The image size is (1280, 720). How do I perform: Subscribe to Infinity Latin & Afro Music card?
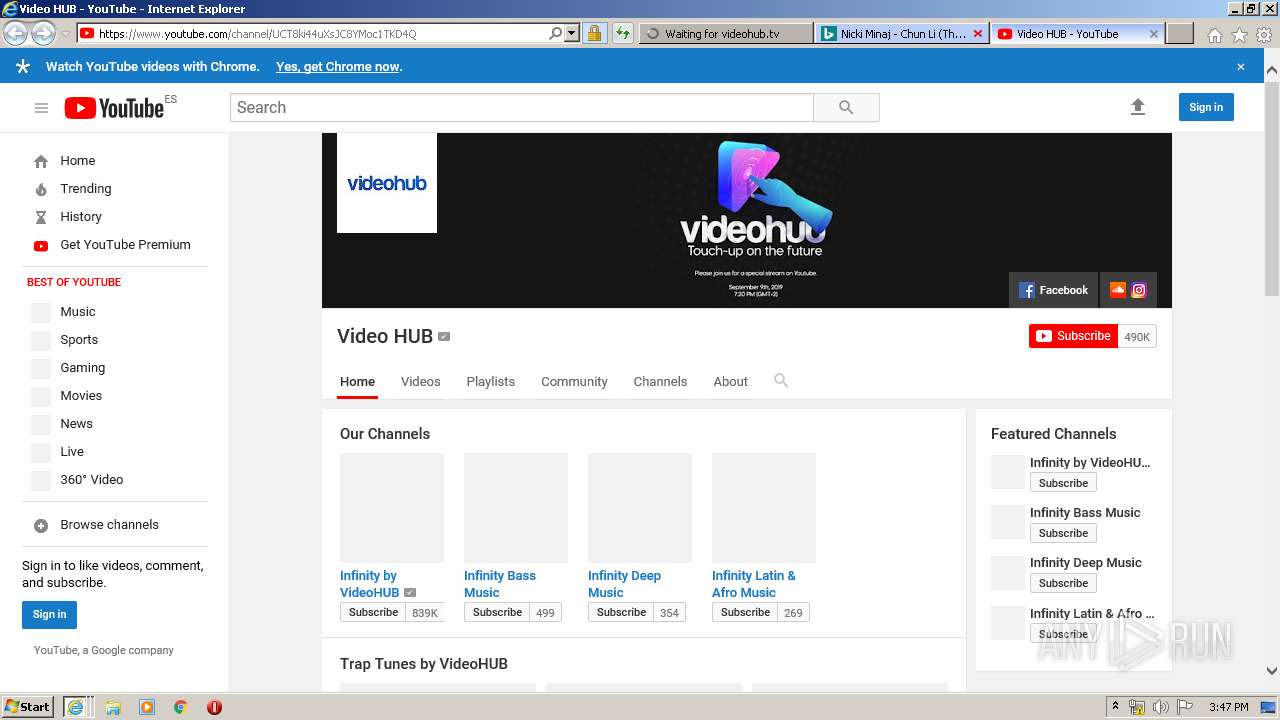(x=746, y=612)
